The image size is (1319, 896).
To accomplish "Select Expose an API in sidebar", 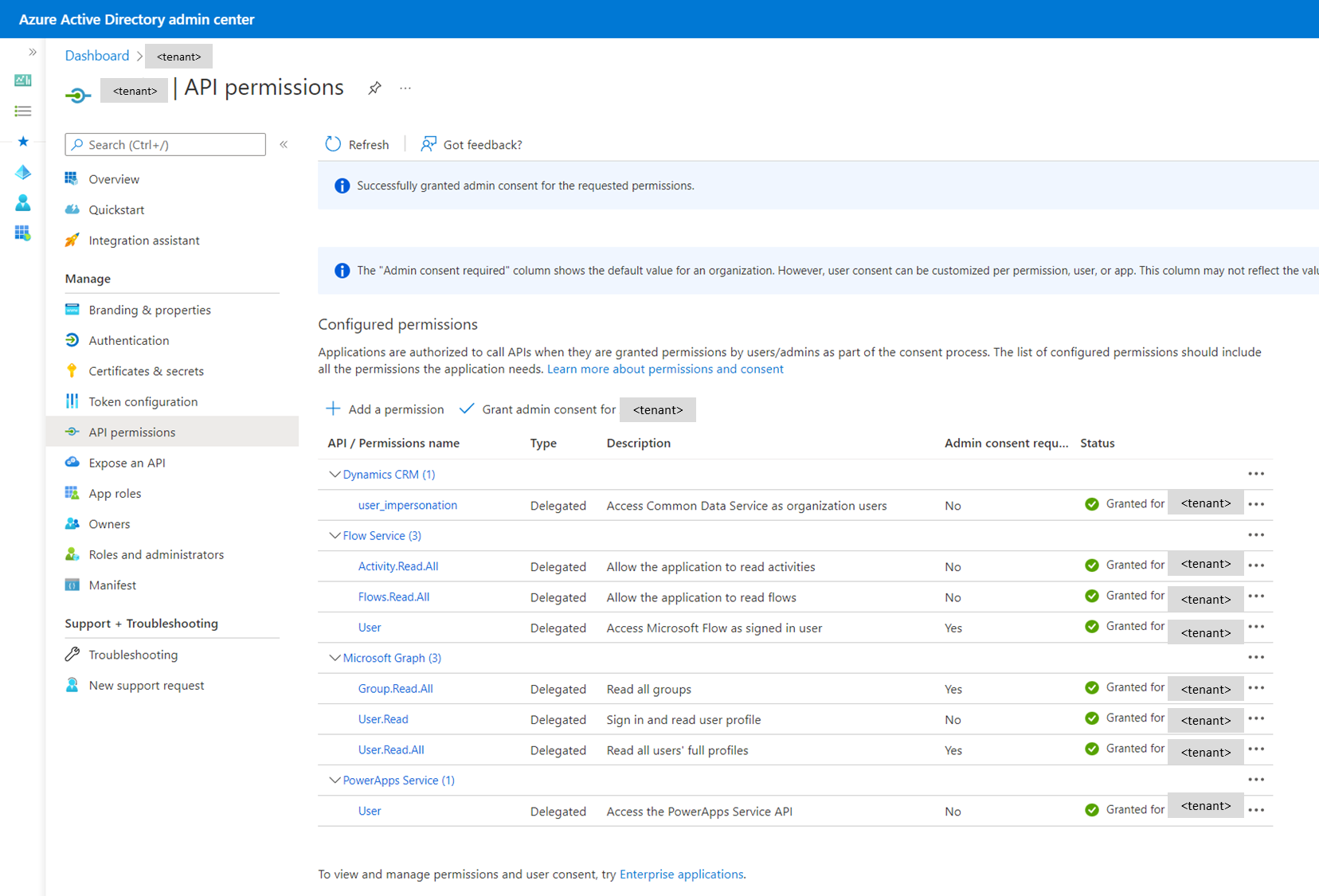I will click(127, 464).
